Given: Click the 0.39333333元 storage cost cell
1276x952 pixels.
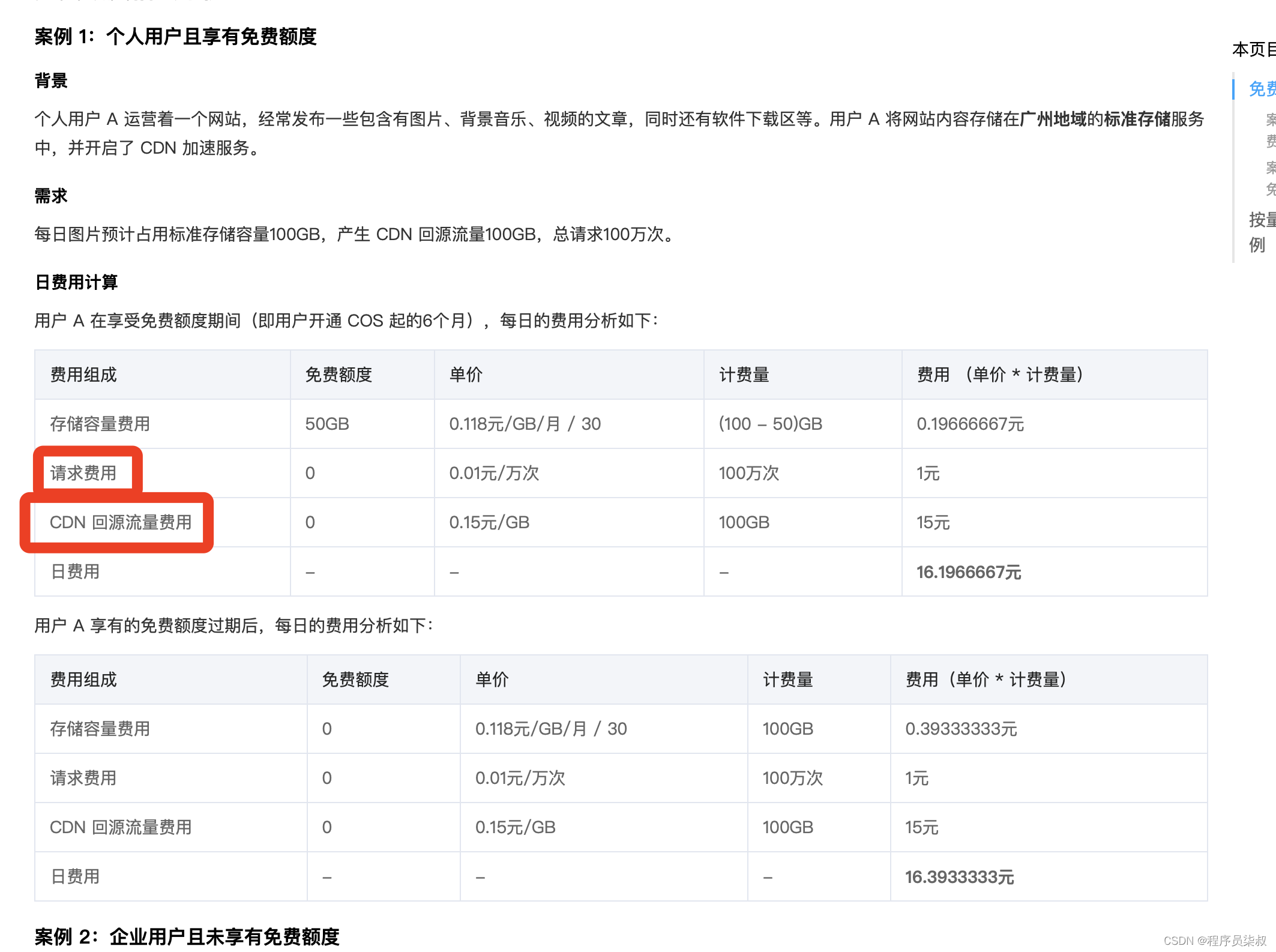Looking at the screenshot, I should (961, 729).
